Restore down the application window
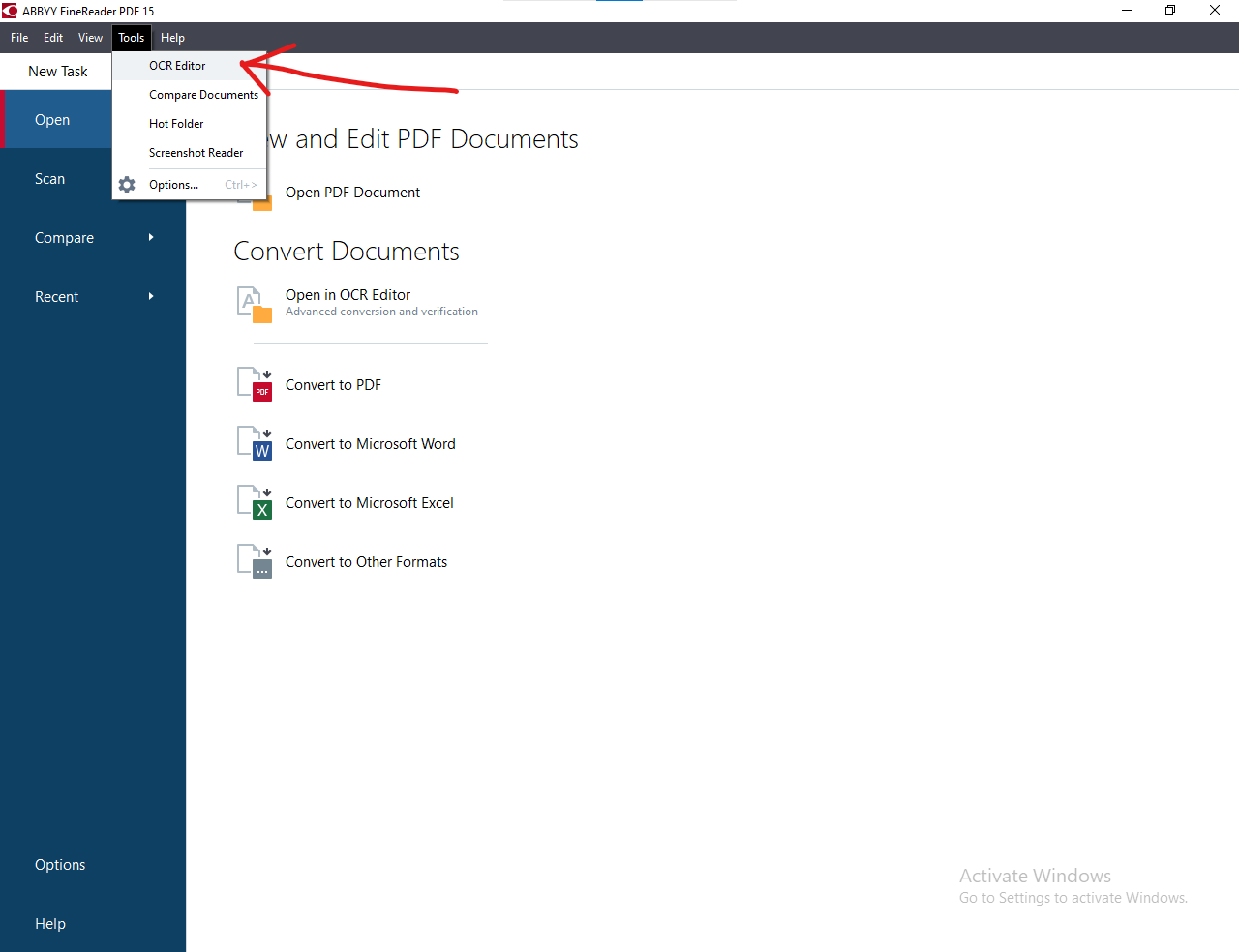The height and width of the screenshot is (952, 1239). coord(1170,11)
